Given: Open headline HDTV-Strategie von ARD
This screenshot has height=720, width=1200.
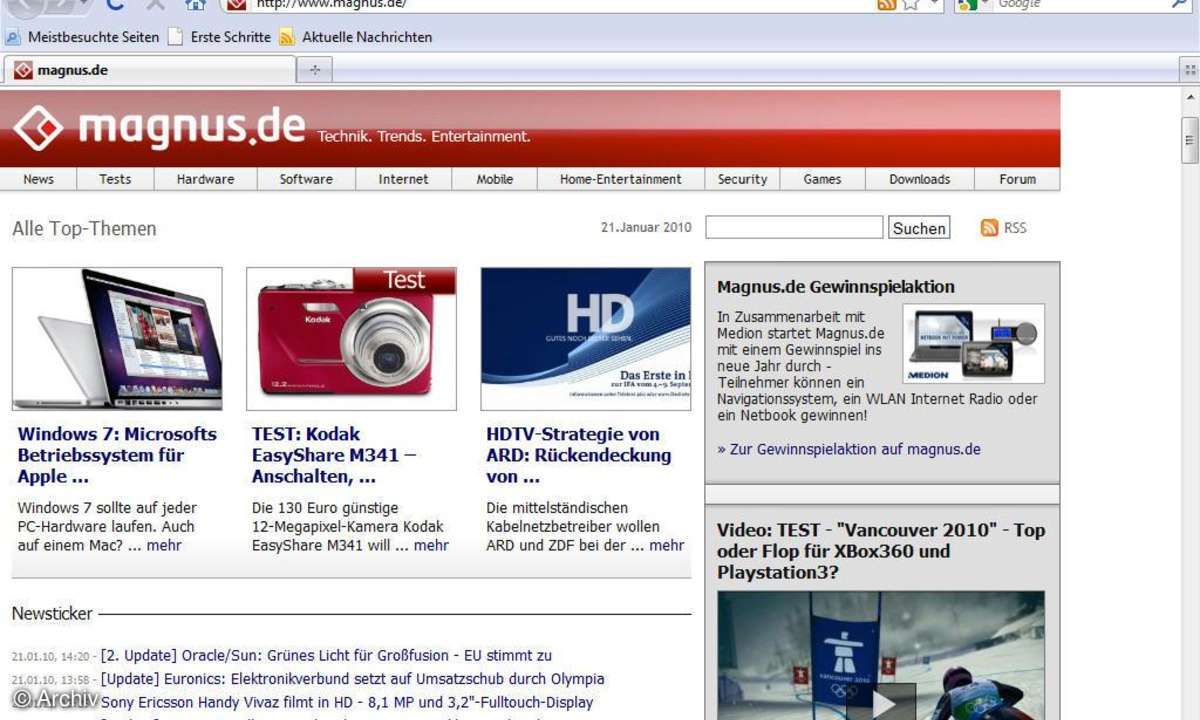Looking at the screenshot, I should (579, 455).
